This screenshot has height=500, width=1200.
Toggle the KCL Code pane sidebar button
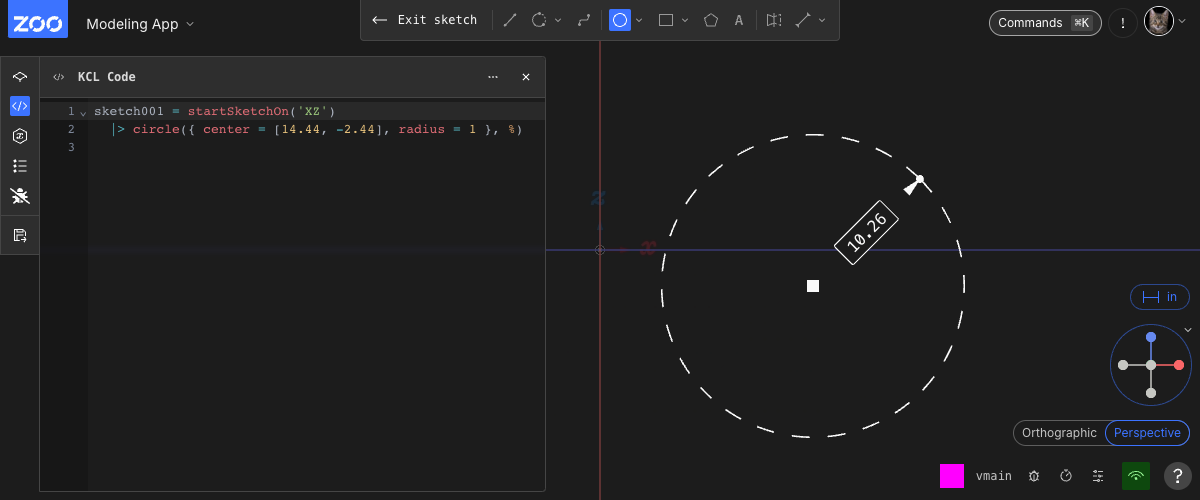[x=20, y=106]
